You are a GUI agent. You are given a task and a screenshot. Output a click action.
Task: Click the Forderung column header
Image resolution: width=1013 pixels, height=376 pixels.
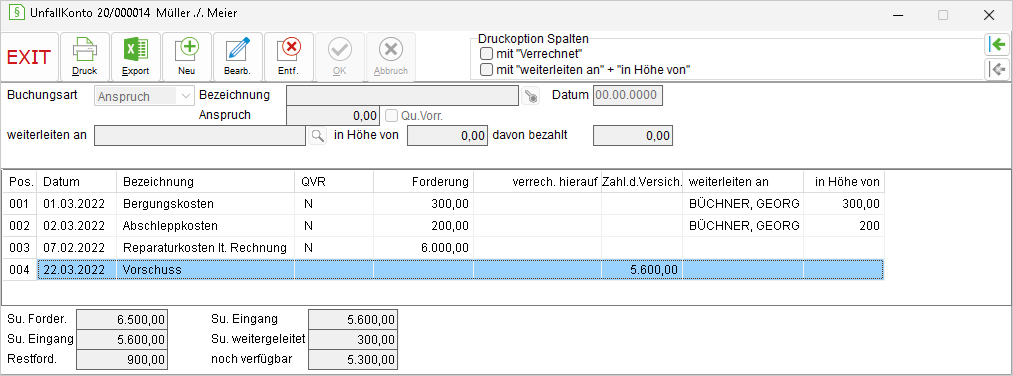click(423, 182)
